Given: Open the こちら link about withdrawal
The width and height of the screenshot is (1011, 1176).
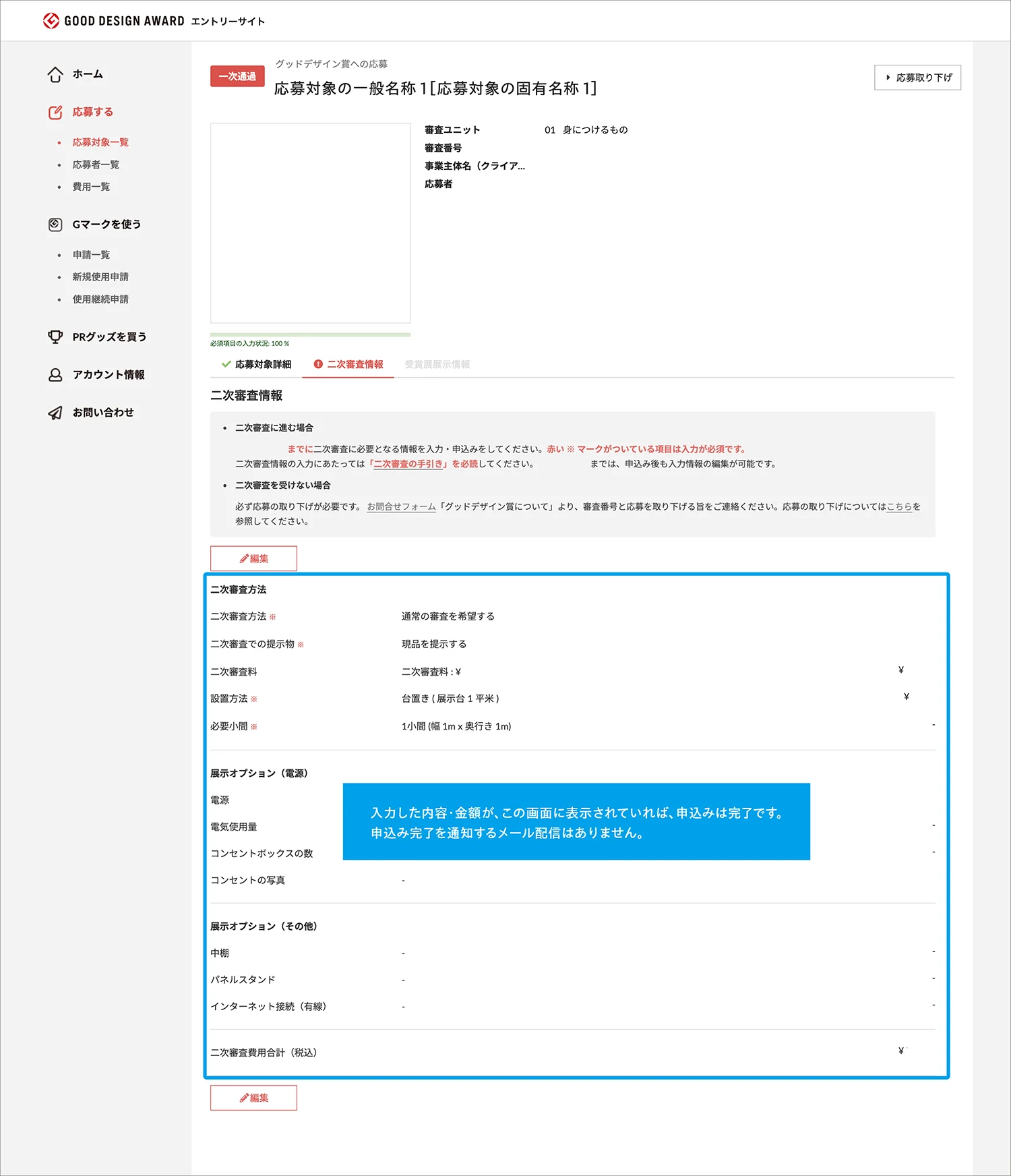Looking at the screenshot, I should coord(899,506).
